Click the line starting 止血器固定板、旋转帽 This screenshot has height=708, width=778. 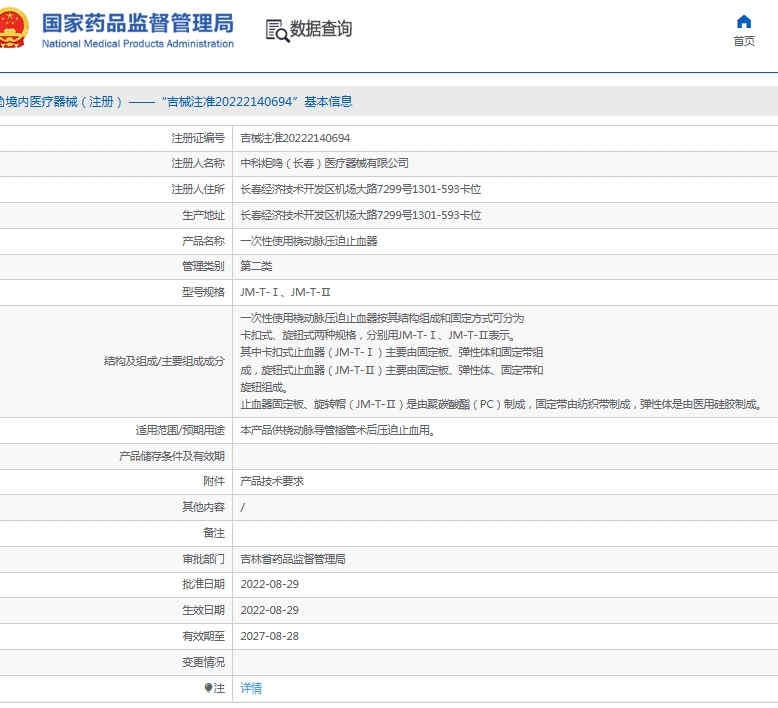(501, 404)
